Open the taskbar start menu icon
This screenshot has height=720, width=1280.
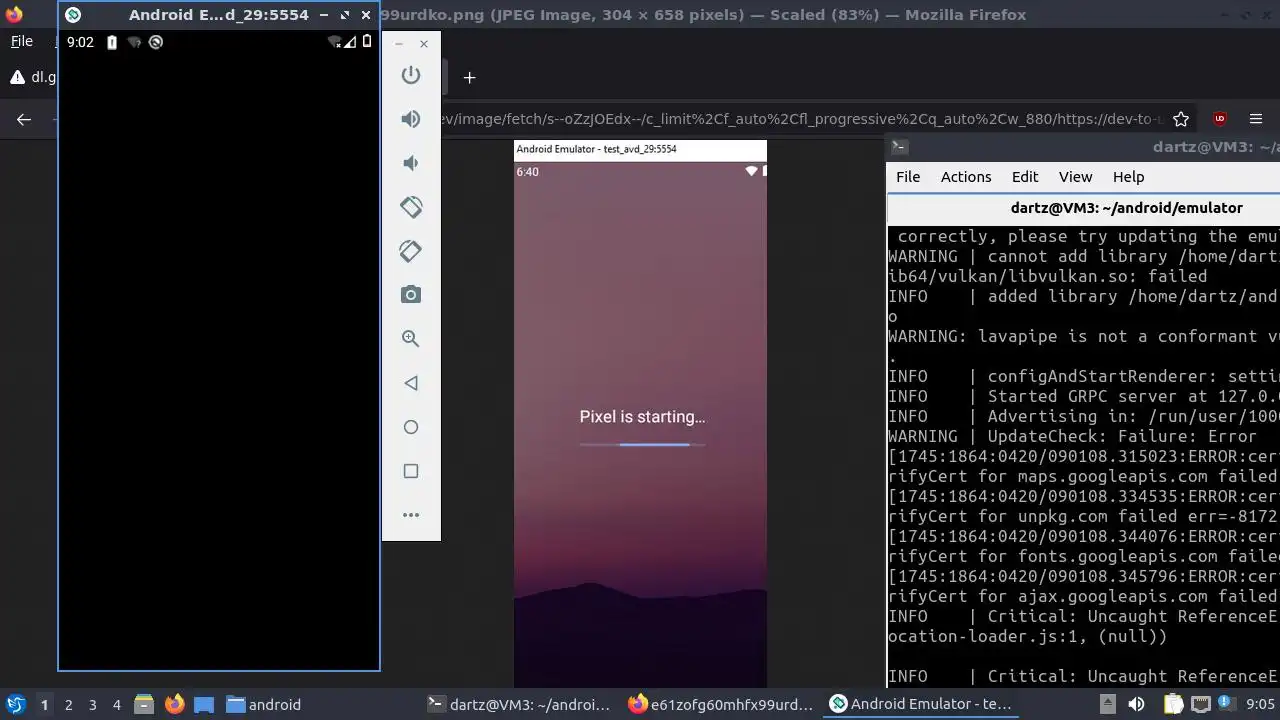click(16, 704)
